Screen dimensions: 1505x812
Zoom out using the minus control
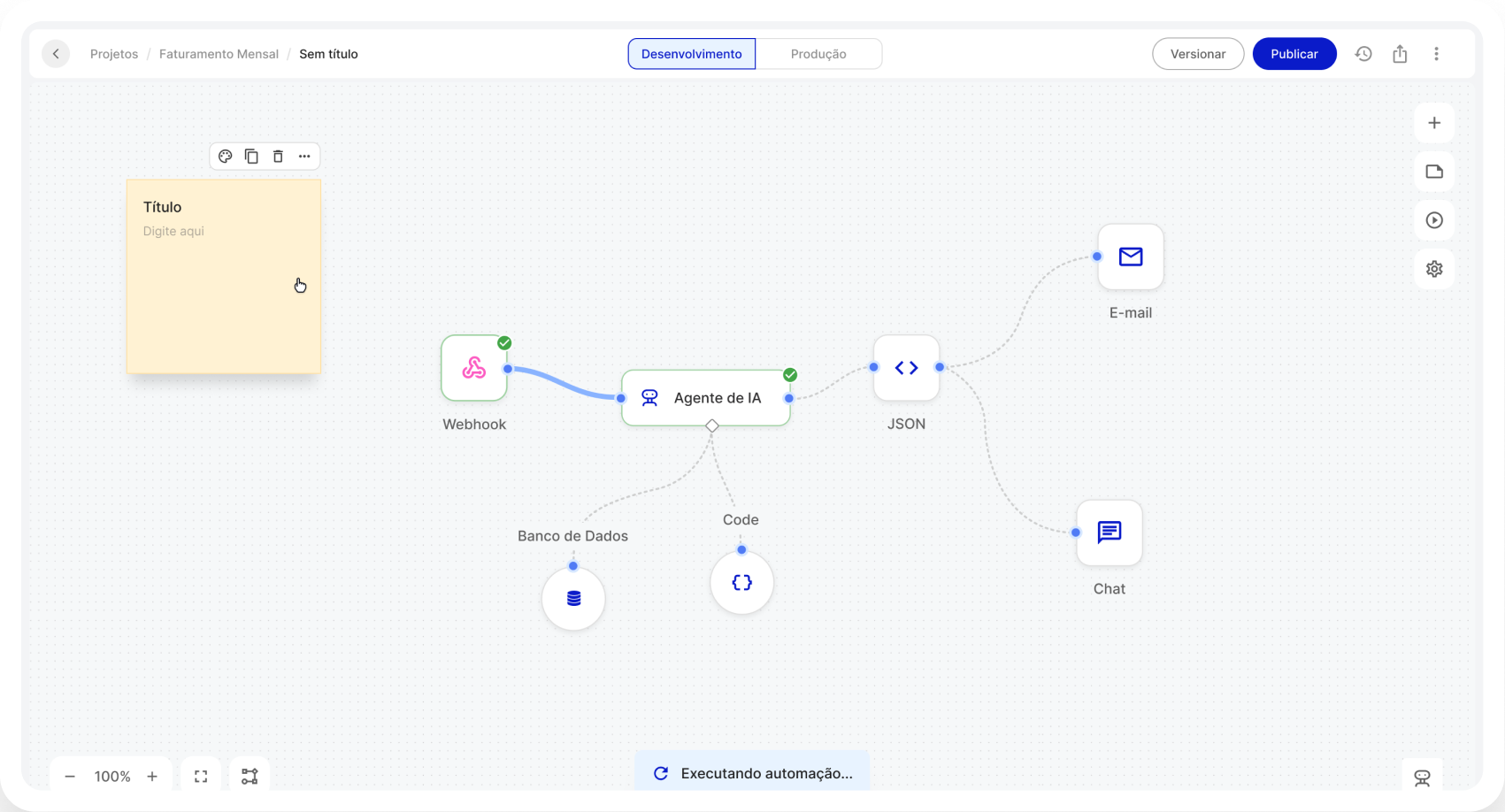[x=70, y=776]
